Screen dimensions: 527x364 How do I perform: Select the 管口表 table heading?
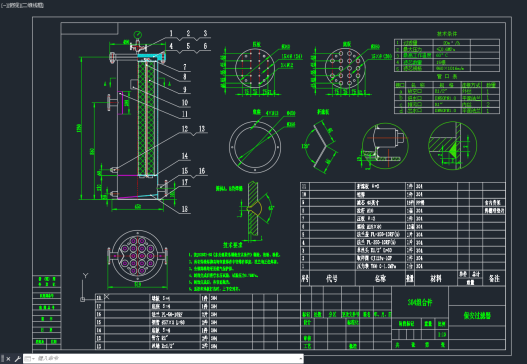(x=447, y=76)
